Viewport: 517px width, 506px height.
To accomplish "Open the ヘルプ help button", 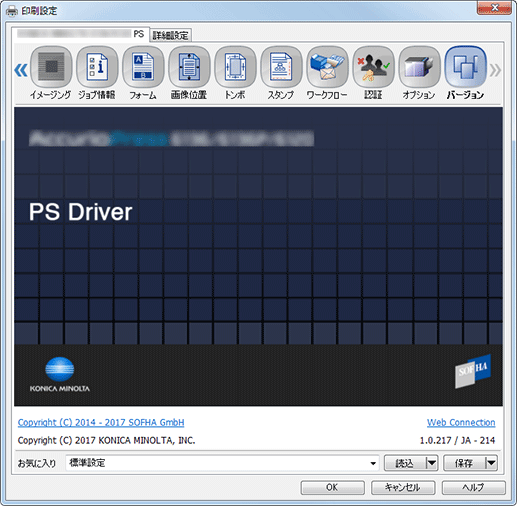I will (474, 487).
